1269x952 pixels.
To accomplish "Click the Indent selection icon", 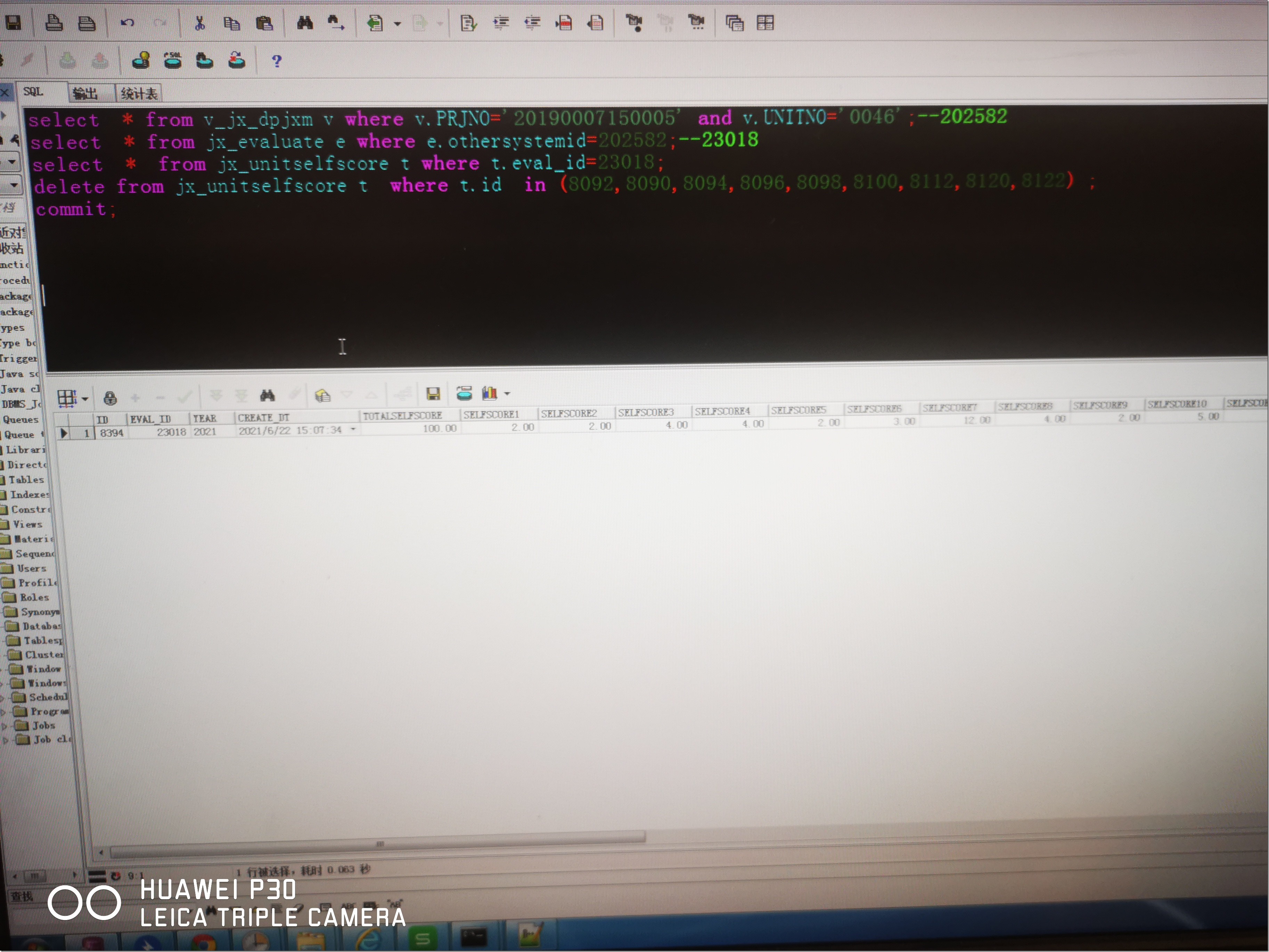I will tap(501, 23).
